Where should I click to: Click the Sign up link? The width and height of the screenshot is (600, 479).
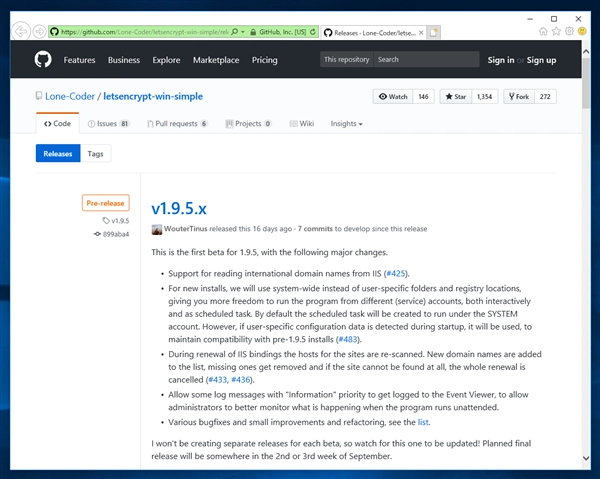click(x=541, y=60)
